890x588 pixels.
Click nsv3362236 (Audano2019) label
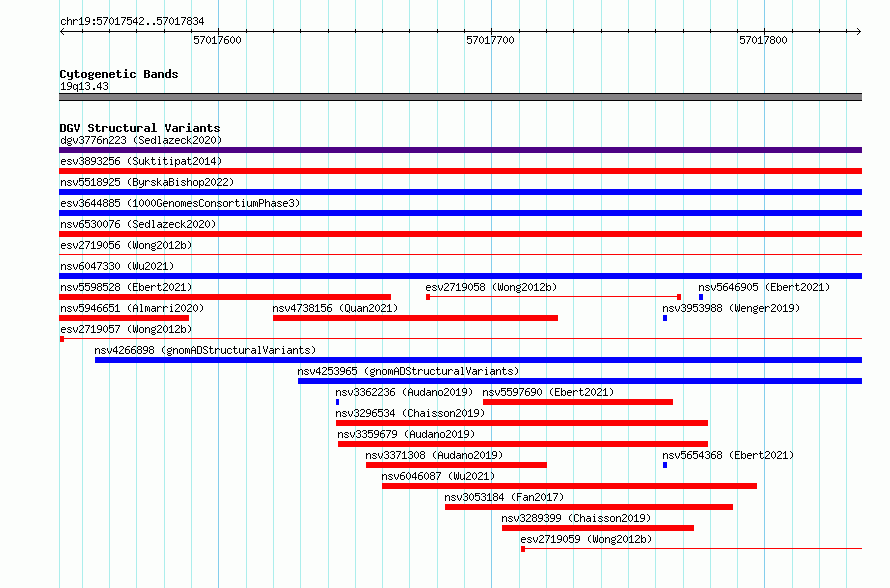pyautogui.click(x=404, y=392)
